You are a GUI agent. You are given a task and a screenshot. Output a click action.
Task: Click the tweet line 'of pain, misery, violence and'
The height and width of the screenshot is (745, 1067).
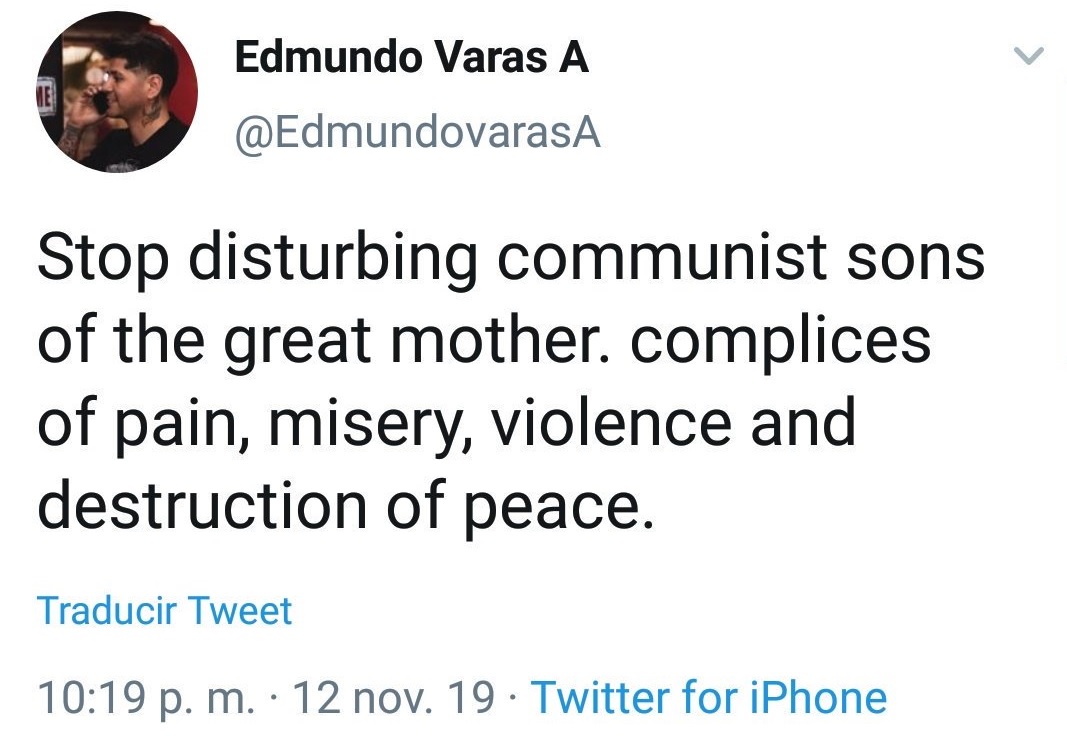[x=447, y=423]
